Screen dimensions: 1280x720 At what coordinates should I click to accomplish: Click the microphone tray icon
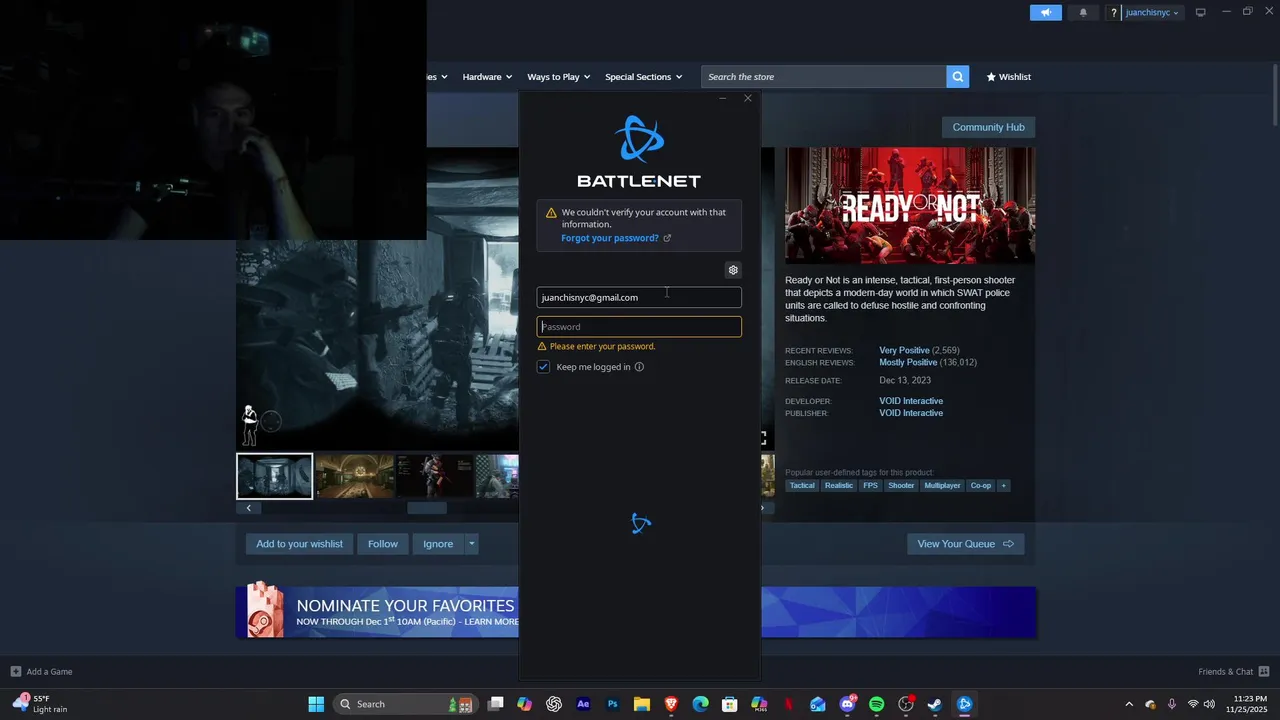point(1171,704)
